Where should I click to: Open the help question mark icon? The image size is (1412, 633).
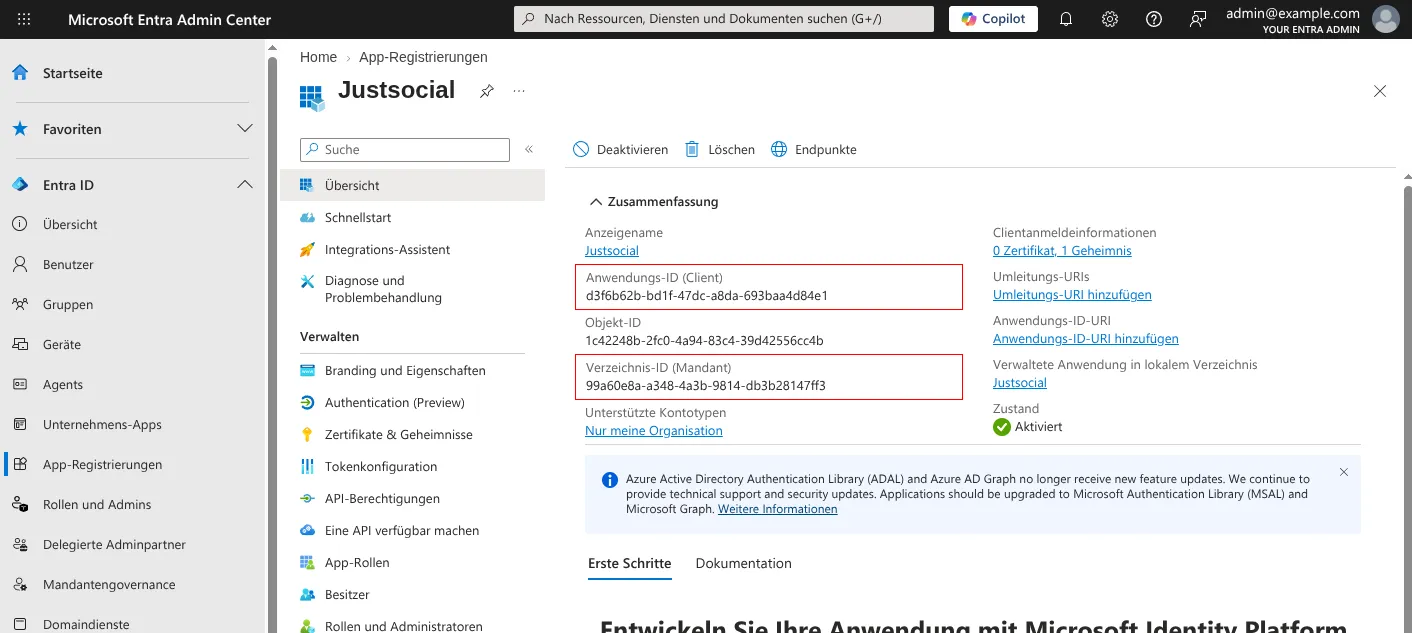[x=1154, y=19]
